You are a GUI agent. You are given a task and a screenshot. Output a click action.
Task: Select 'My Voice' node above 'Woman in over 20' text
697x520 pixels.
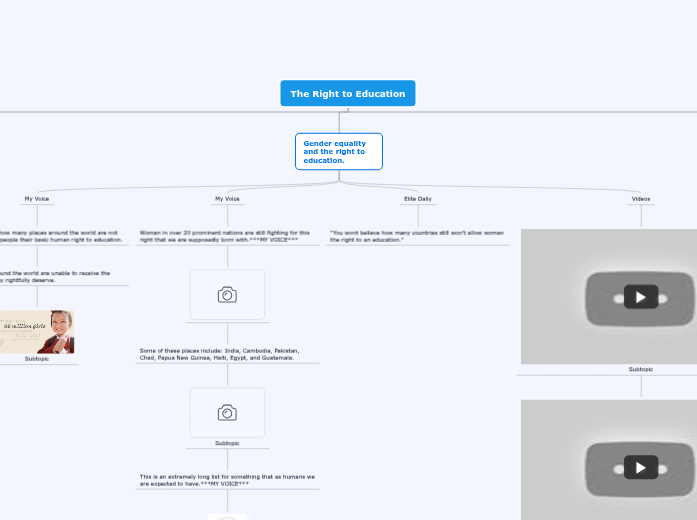tap(227, 199)
